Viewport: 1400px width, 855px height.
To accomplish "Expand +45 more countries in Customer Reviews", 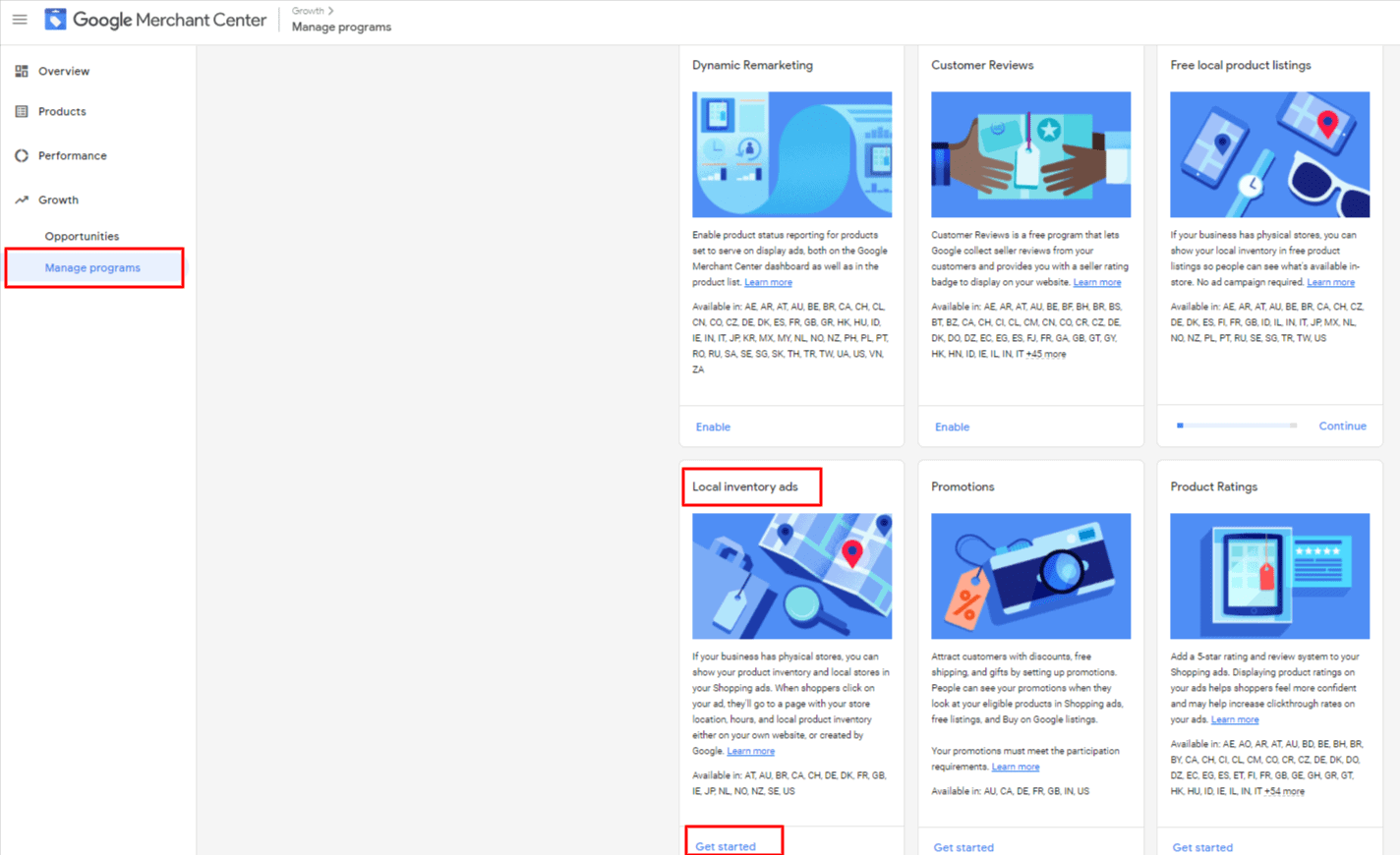I will [1045, 354].
